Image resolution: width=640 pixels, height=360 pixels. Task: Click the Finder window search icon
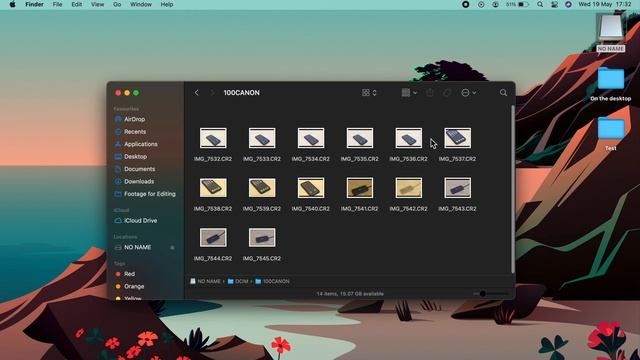[504, 93]
